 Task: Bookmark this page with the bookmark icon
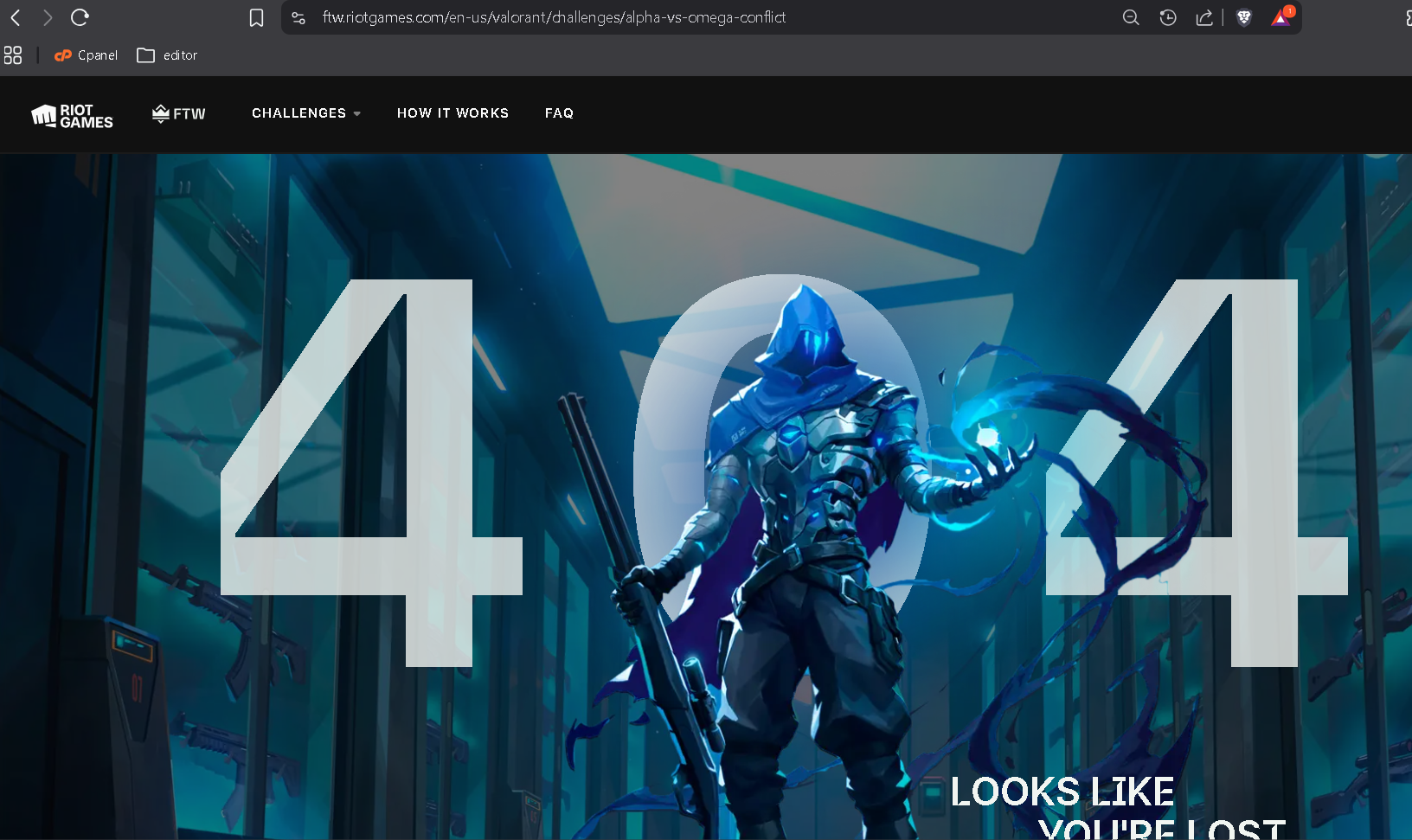point(256,17)
